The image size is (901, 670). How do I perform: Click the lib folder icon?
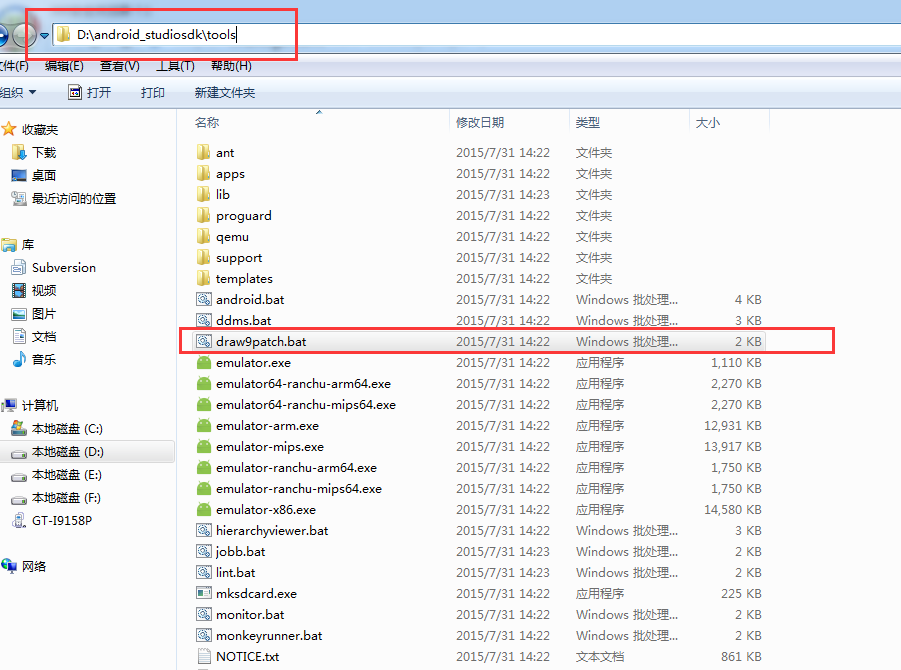click(x=203, y=194)
